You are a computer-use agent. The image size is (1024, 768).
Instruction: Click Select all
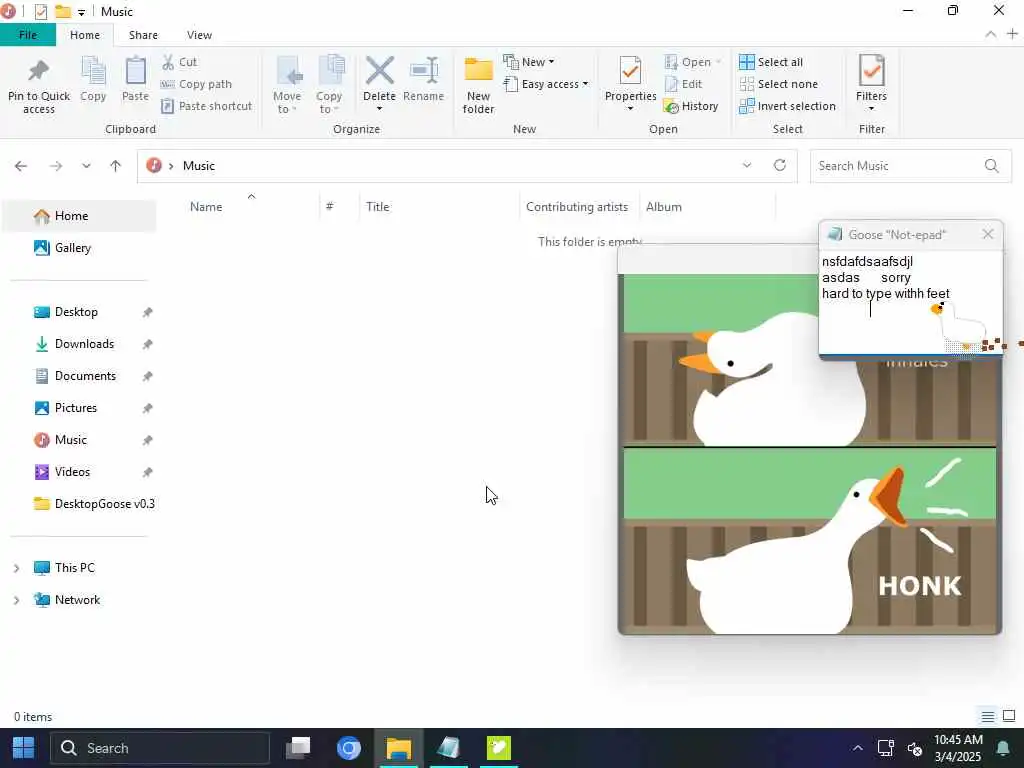click(771, 62)
